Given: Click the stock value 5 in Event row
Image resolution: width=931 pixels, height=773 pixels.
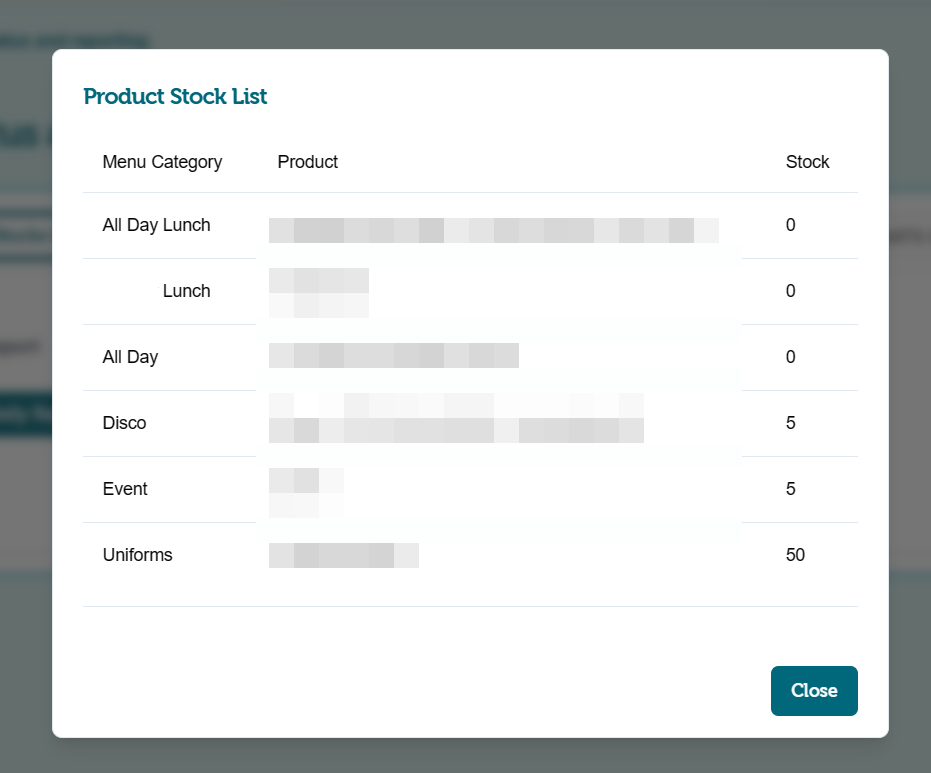Looking at the screenshot, I should [x=790, y=489].
